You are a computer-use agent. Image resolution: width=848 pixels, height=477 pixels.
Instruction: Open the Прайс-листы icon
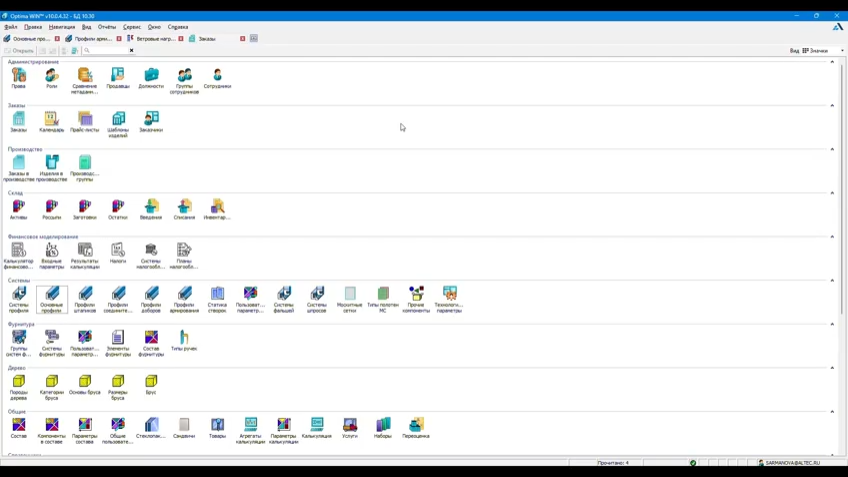pyautogui.click(x=85, y=122)
